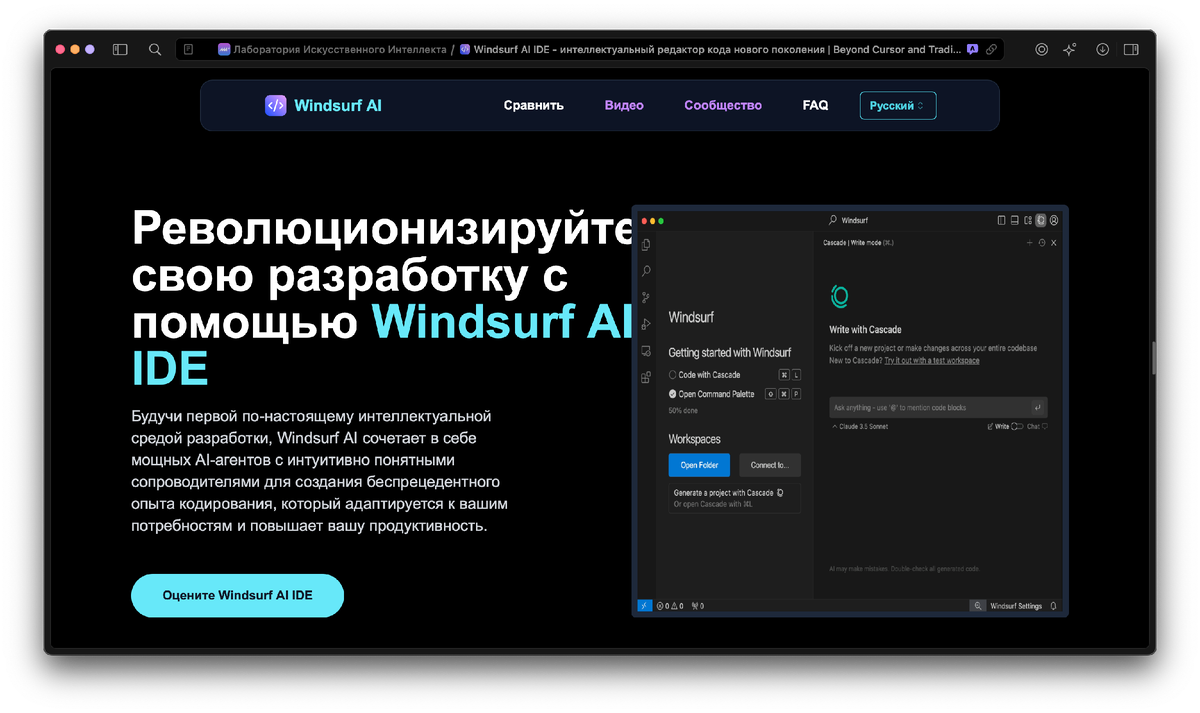Image resolution: width=1200 pixels, height=713 pixels.
Task: Click the blue remote icon in IDE status bar
Action: [645, 606]
